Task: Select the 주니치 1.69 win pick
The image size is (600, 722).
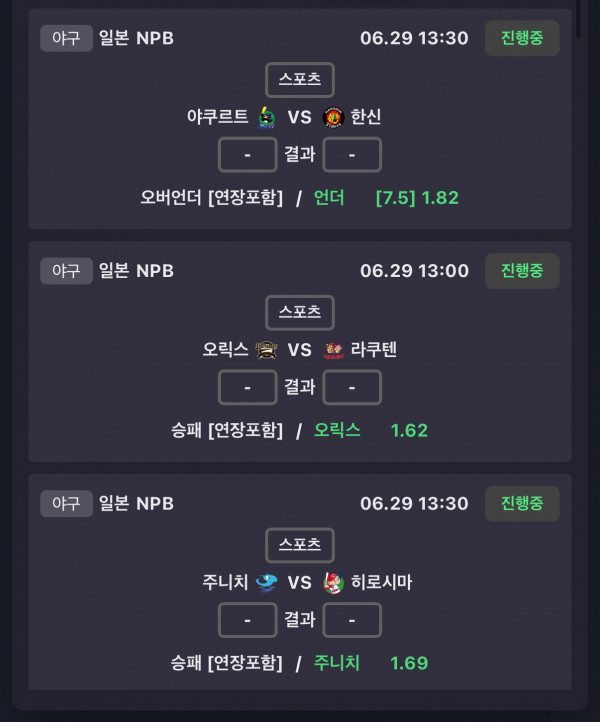Action: tap(371, 663)
